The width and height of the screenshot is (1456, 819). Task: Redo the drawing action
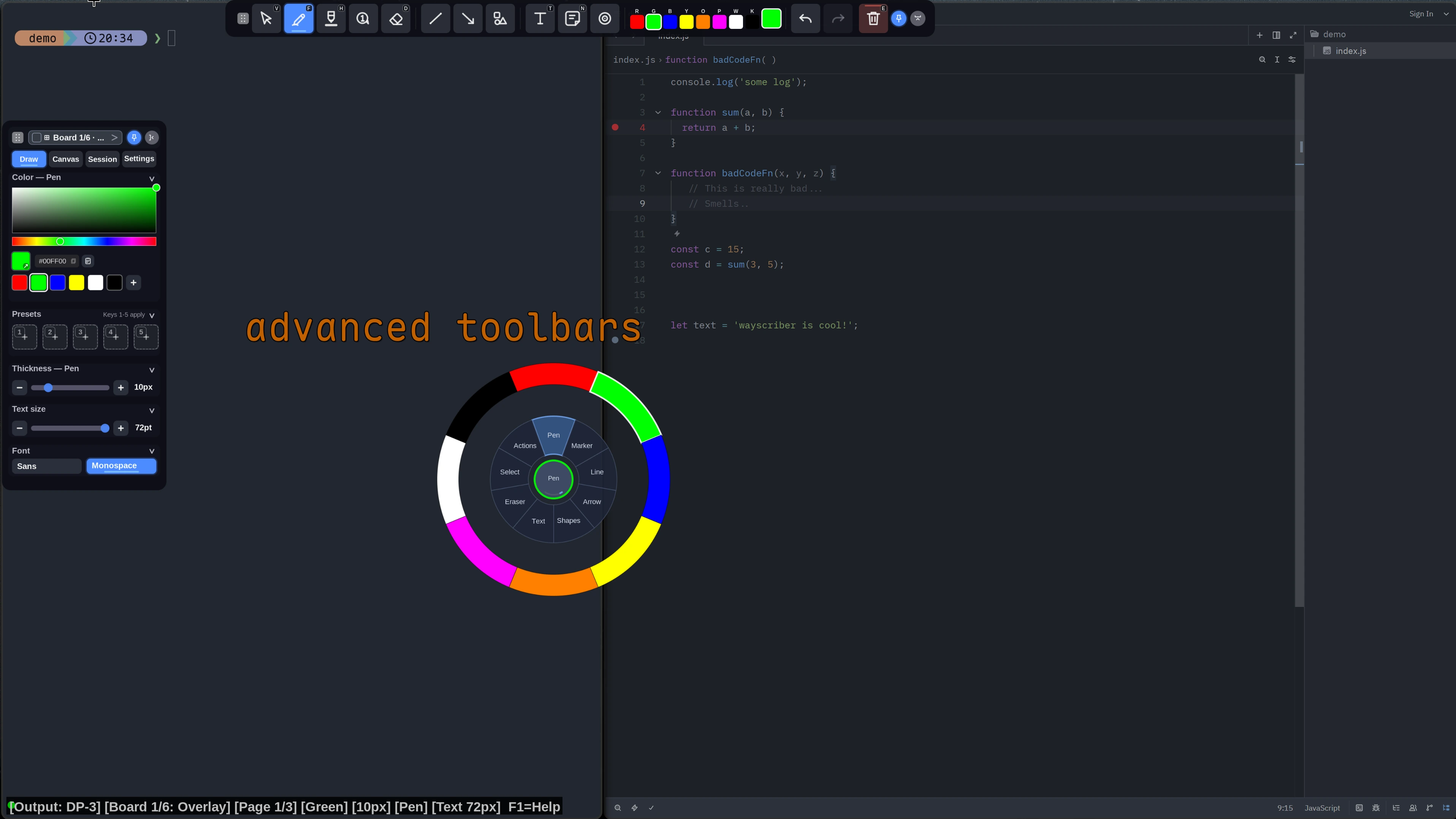[838, 19]
